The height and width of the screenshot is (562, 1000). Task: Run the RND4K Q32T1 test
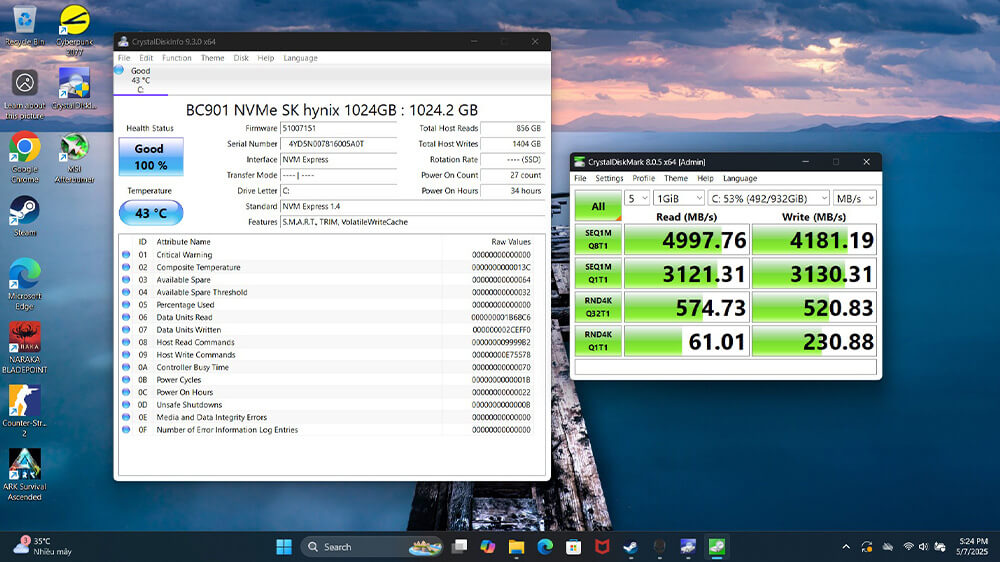[598, 307]
